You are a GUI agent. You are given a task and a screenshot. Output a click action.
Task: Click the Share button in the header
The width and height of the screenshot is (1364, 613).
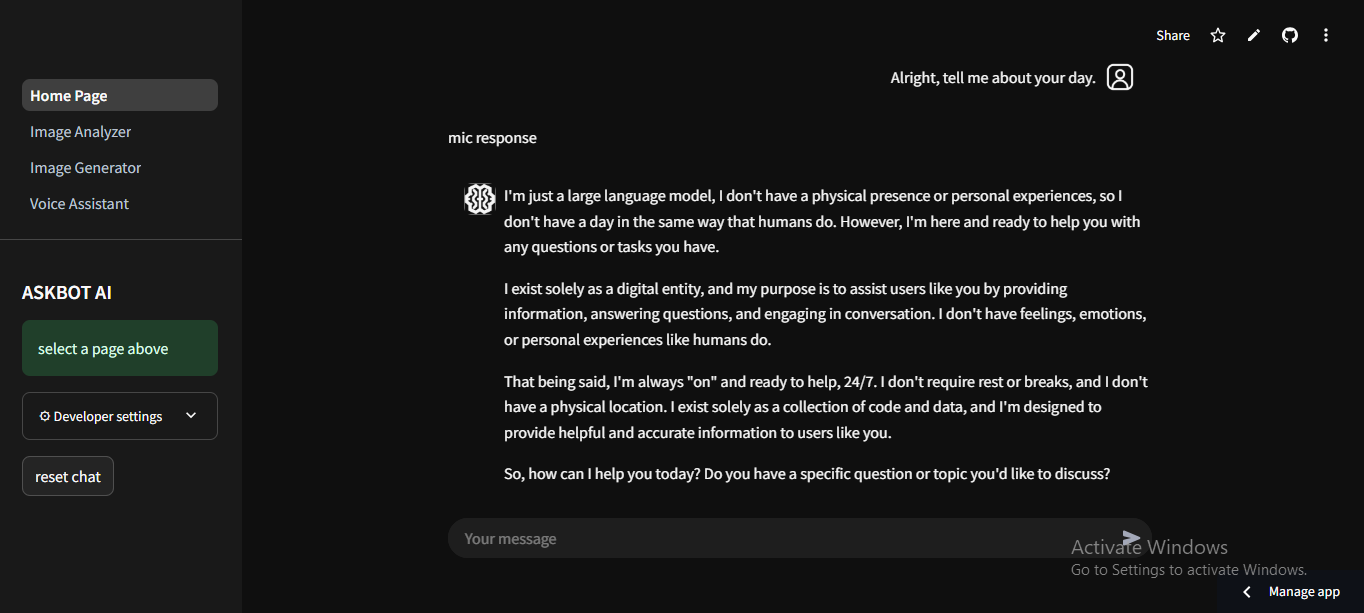1173,35
